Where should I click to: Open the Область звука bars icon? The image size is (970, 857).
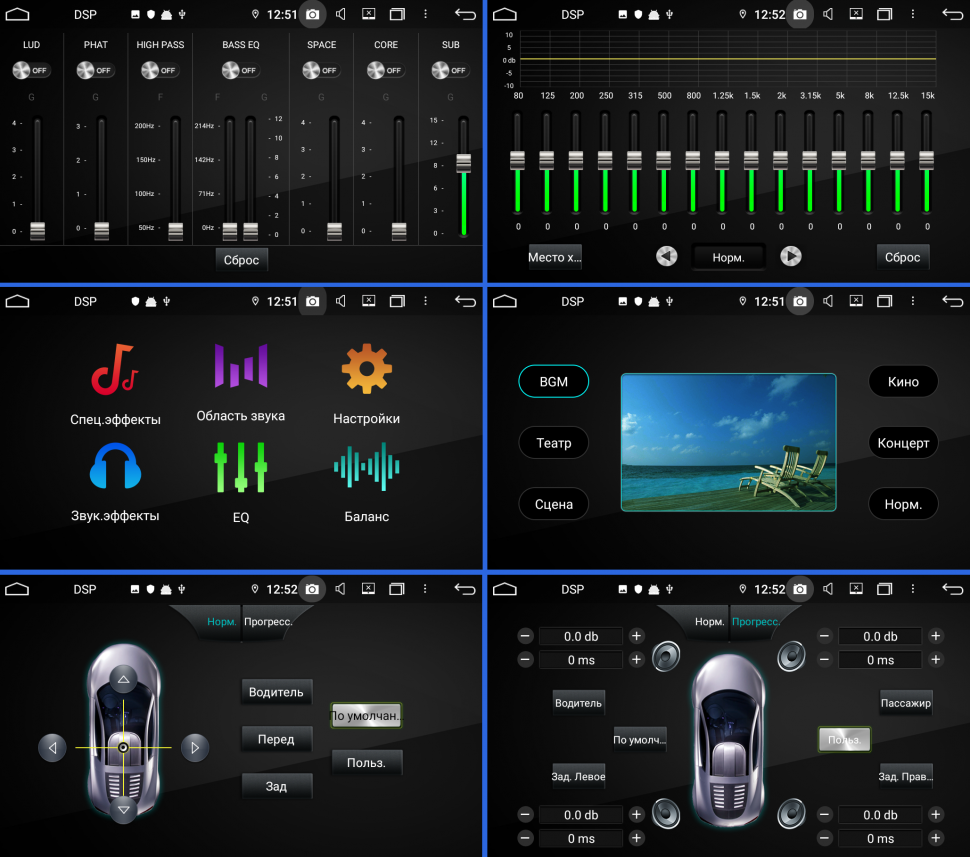(240, 366)
